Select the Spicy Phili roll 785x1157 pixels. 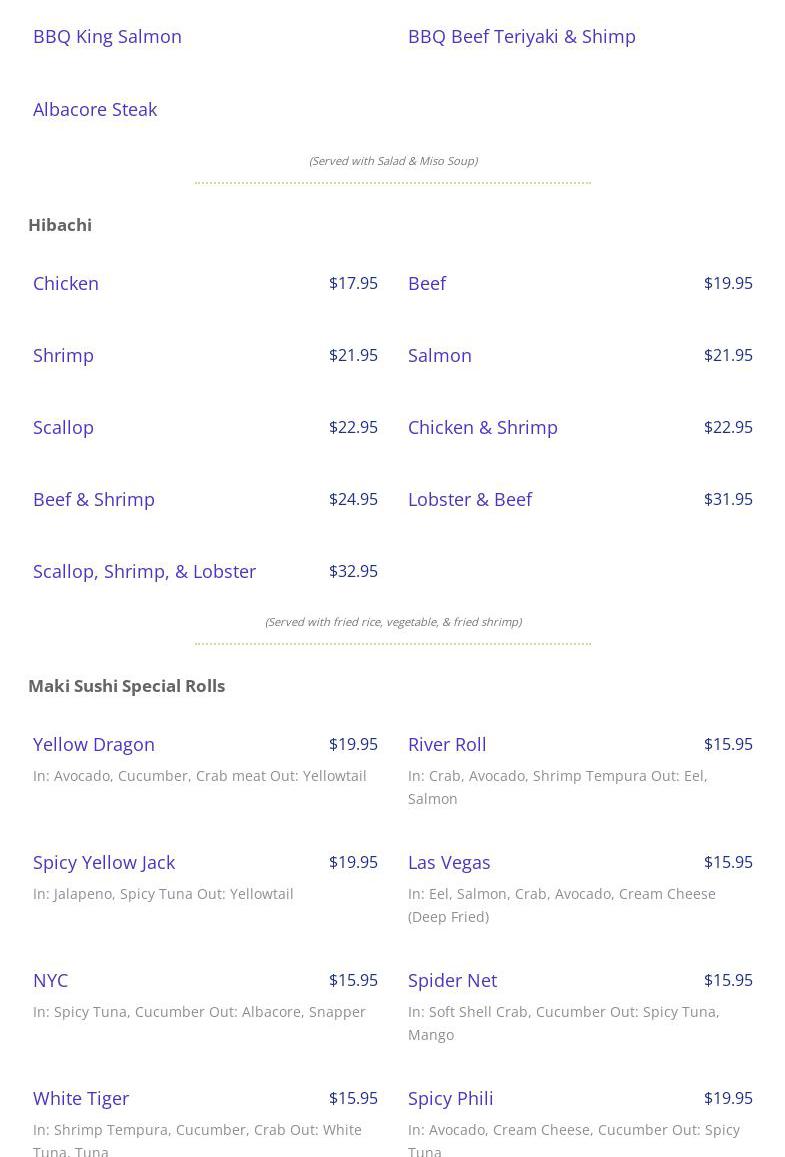coord(450,1098)
